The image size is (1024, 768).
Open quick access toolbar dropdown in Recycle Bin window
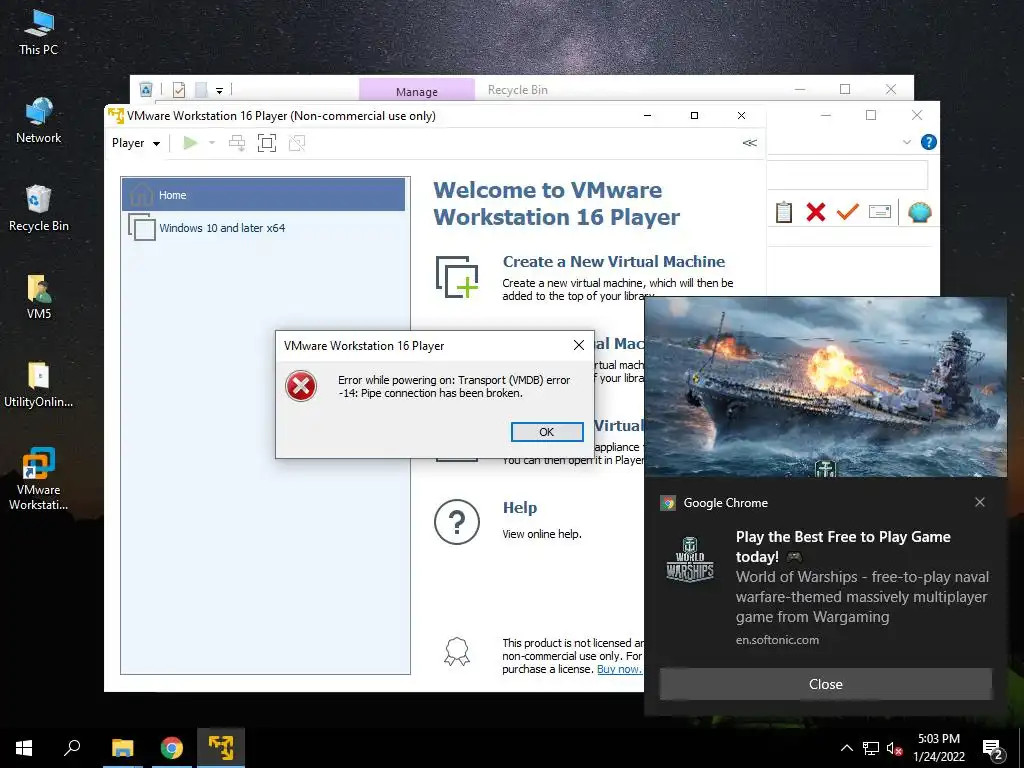(x=219, y=90)
